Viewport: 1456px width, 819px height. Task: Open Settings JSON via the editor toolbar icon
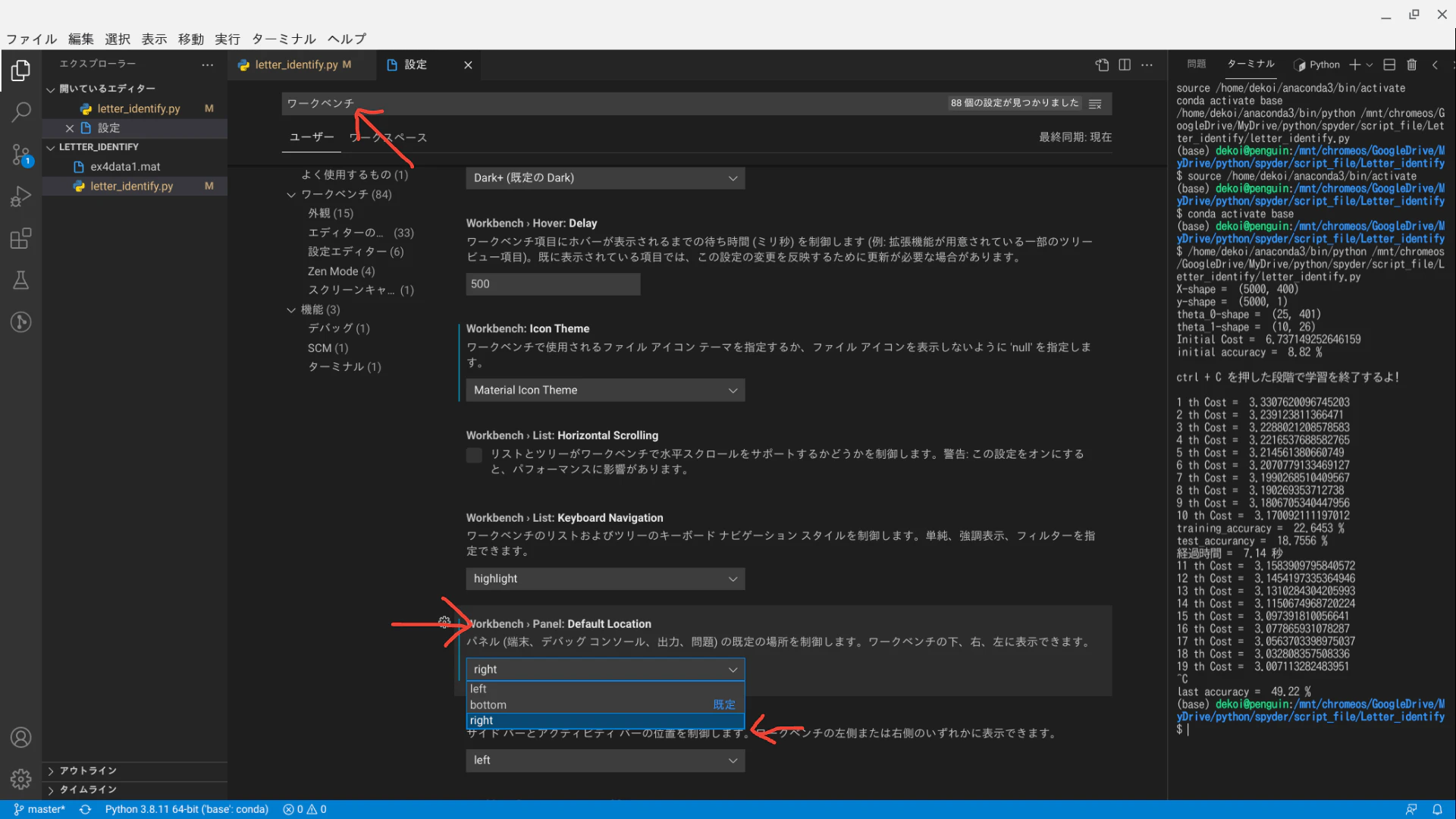point(1101,65)
